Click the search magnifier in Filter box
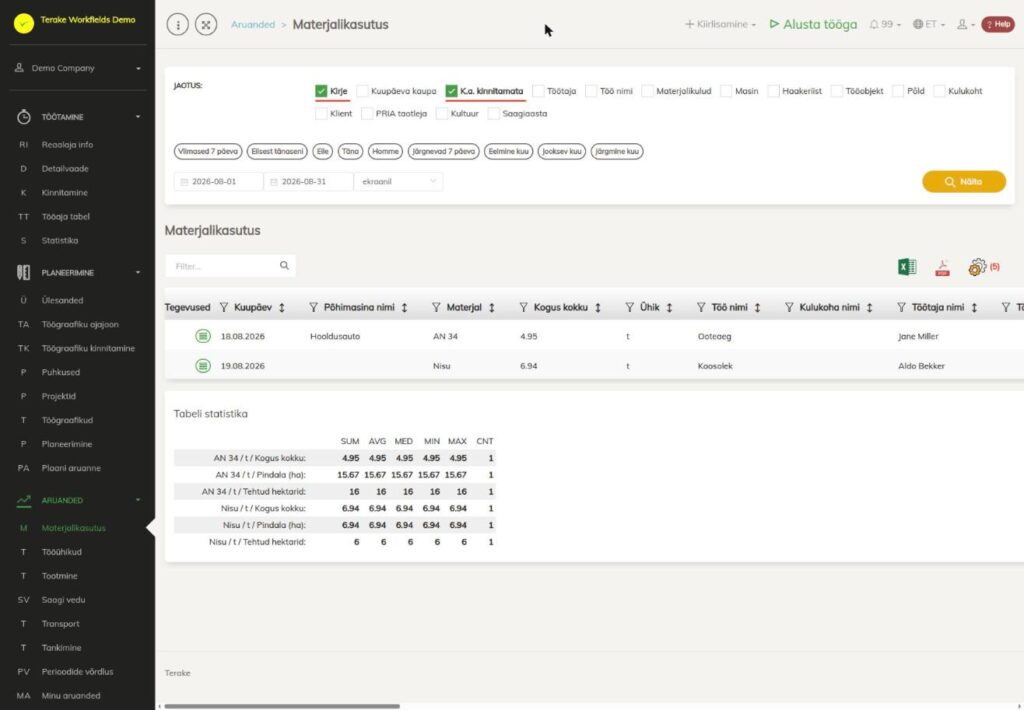Viewport: 1024px width, 710px height. click(284, 266)
